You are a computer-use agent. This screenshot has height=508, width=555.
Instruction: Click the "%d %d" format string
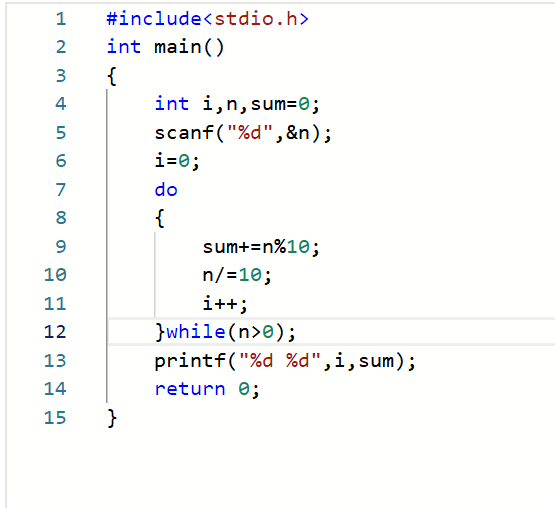click(280, 361)
